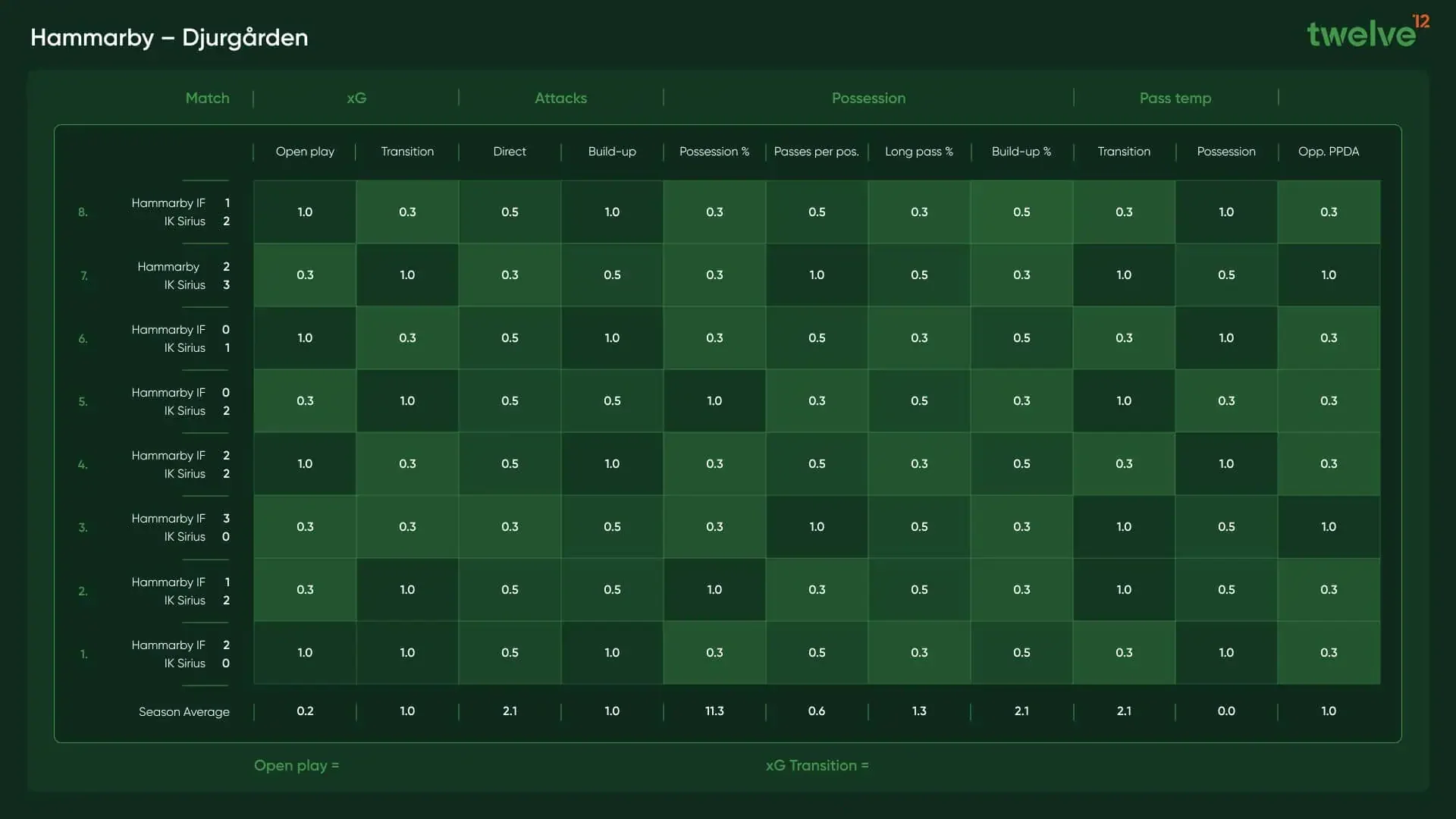Click match 5 Possession % cell
This screenshot has height=819, width=1456.
(x=714, y=401)
